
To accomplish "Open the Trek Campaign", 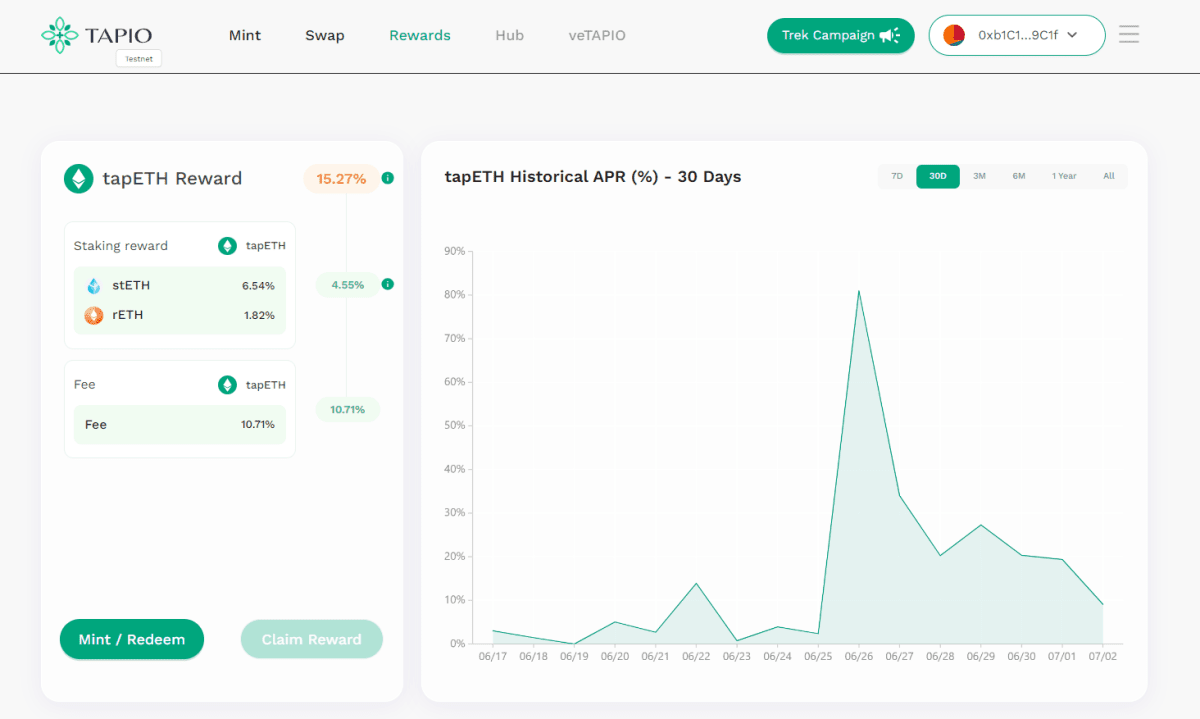I will coord(834,34).
